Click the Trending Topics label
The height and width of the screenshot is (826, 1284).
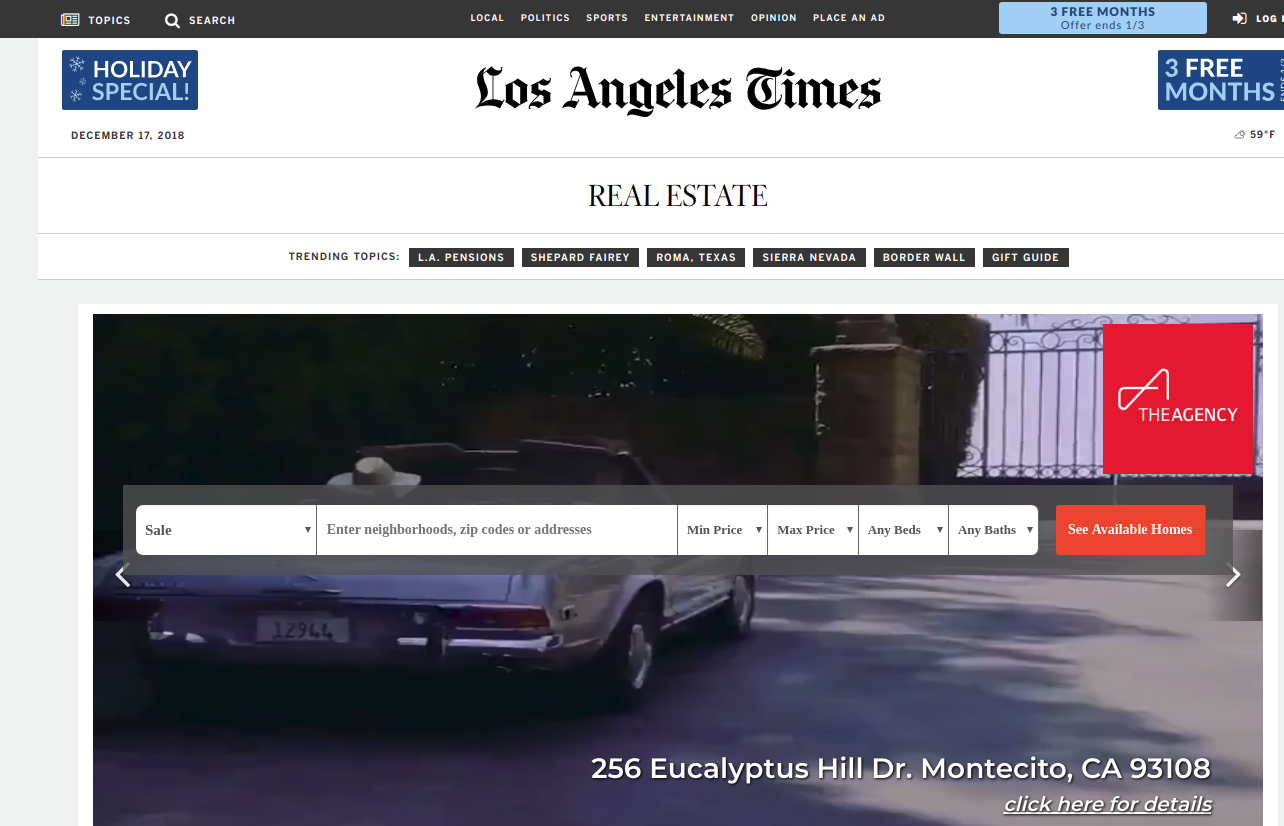[x=344, y=257]
